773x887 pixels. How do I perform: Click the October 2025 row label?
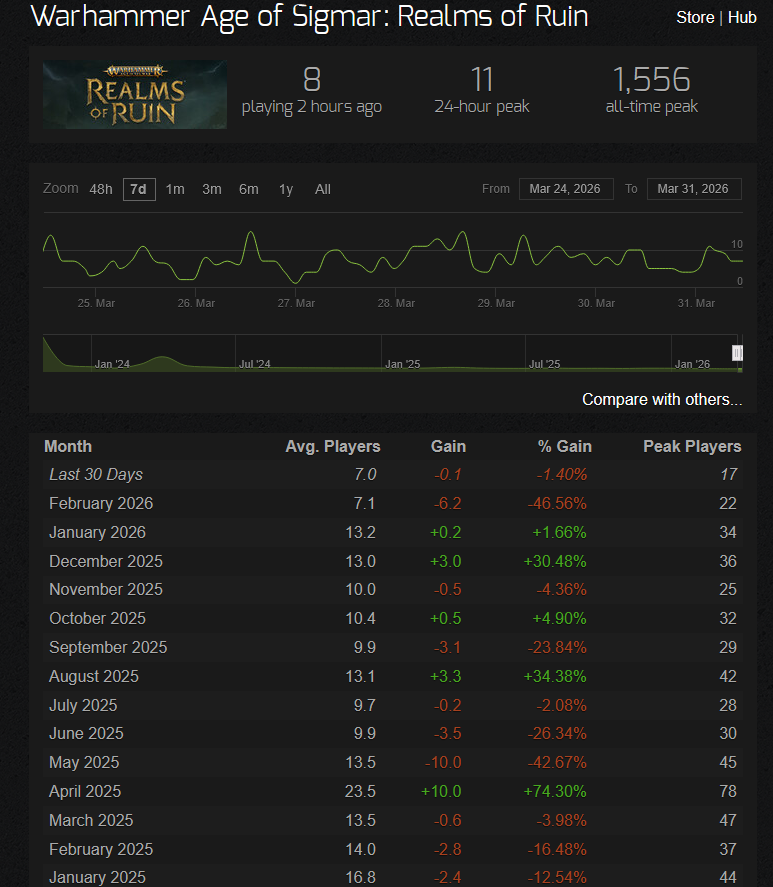[x=97, y=618]
